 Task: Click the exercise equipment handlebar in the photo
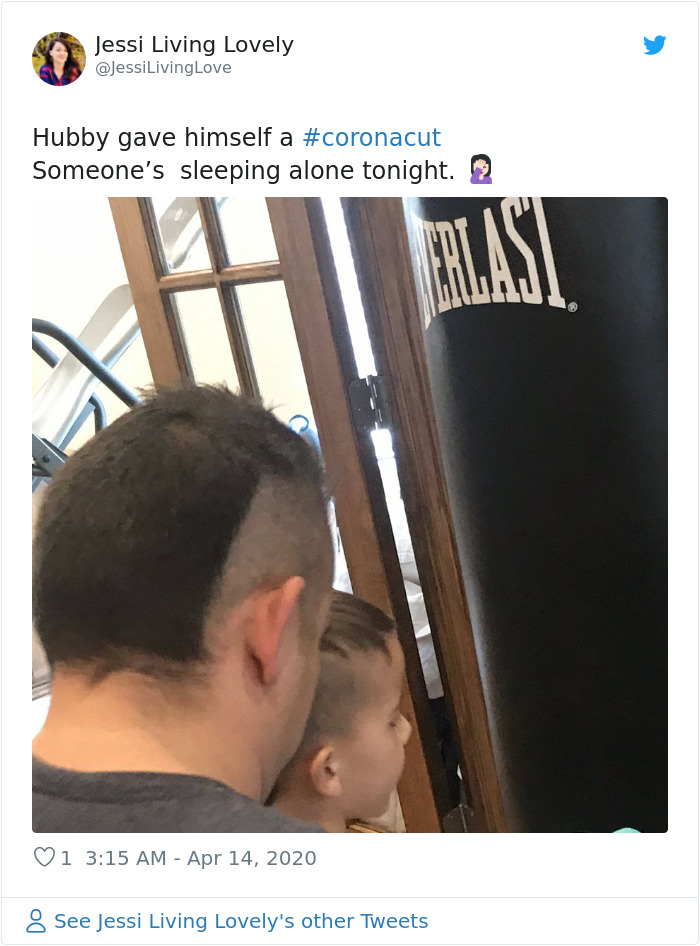84,362
